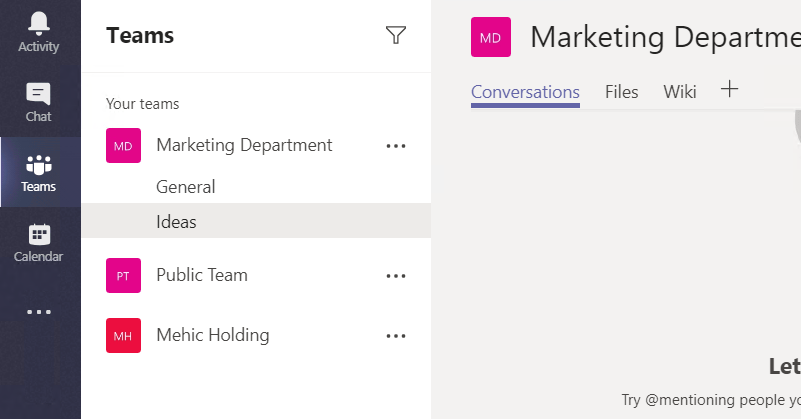The height and width of the screenshot is (419, 801).
Task: Click the PT avatar for Public Team
Action: point(123,276)
